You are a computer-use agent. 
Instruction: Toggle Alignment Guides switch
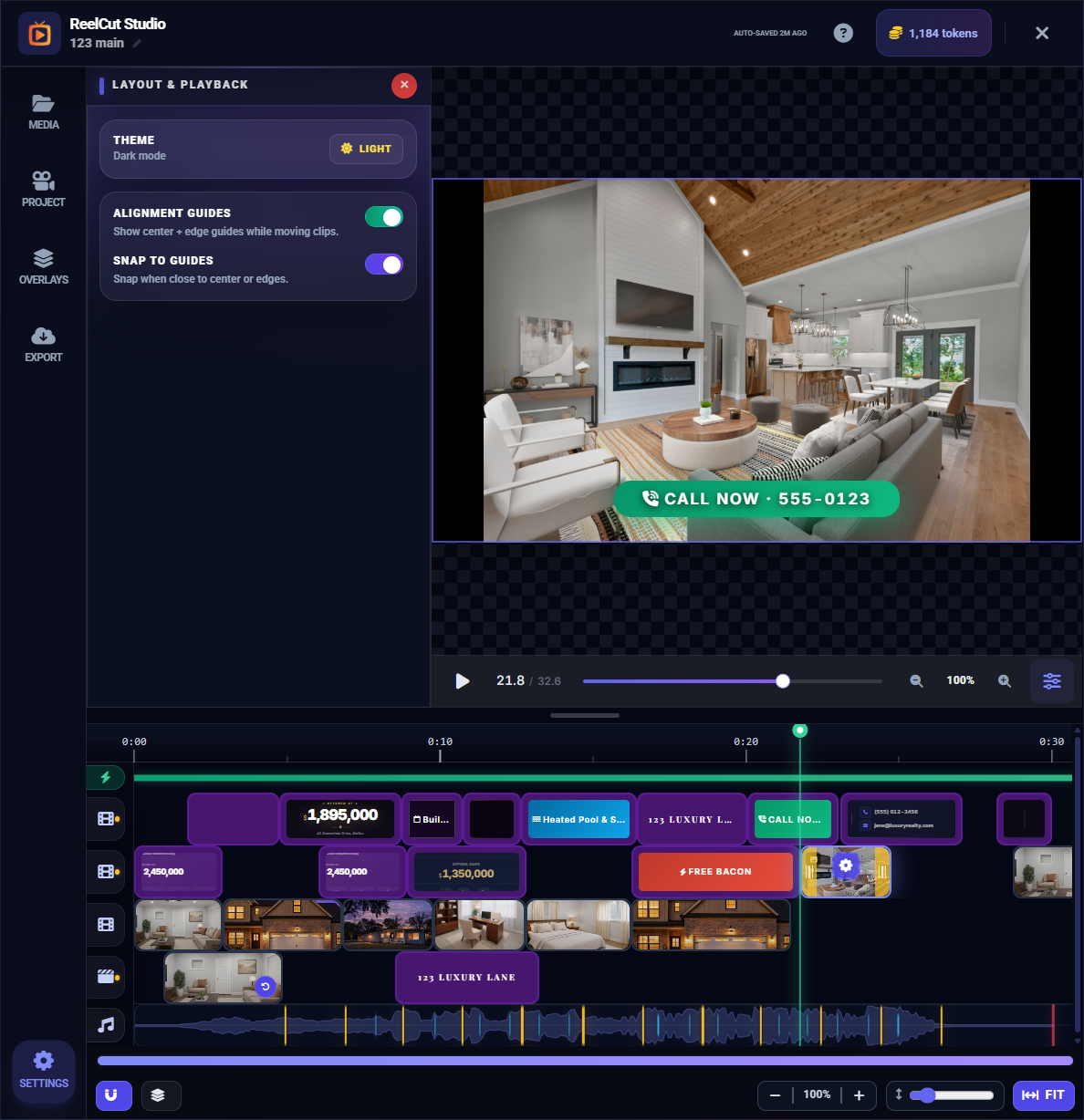[383, 217]
